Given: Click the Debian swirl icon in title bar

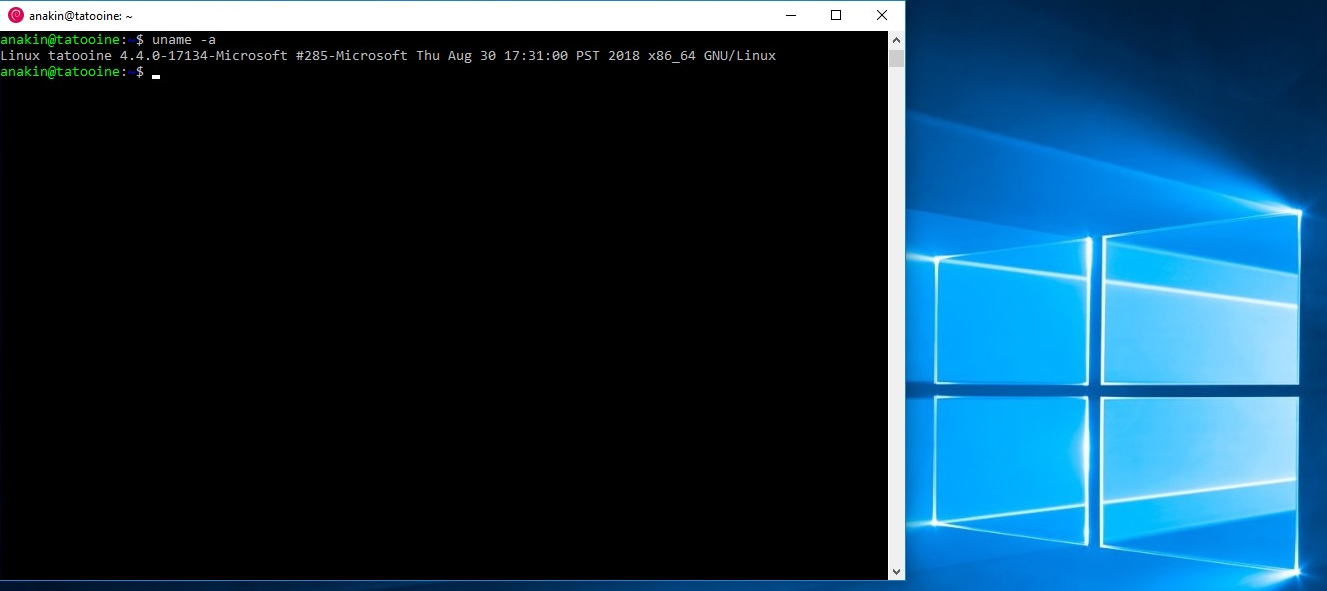Looking at the screenshot, I should pos(16,15).
